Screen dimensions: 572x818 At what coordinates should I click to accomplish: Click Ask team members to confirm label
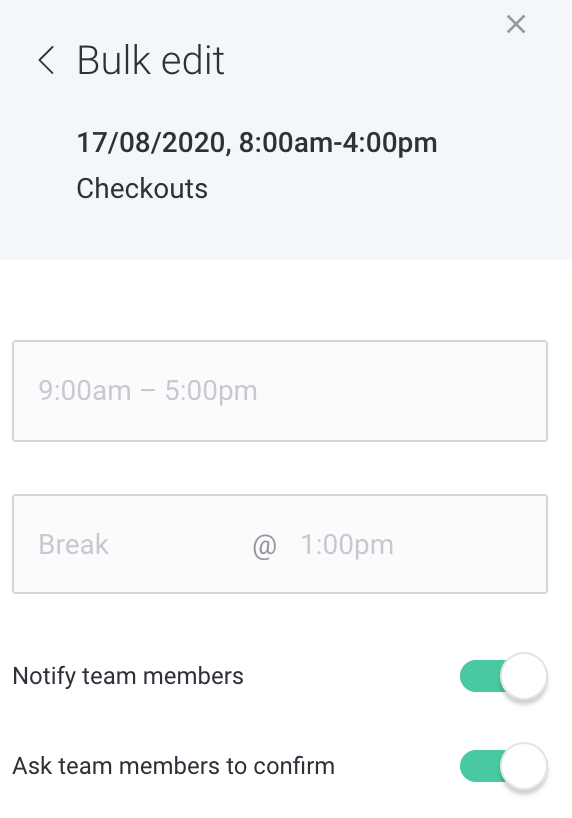click(173, 766)
